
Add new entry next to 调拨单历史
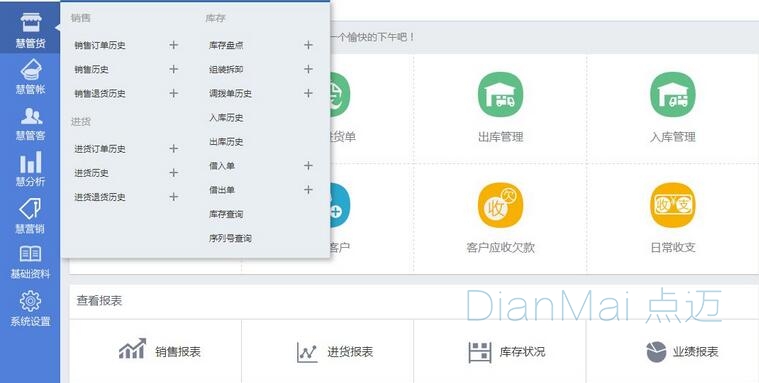pos(308,93)
